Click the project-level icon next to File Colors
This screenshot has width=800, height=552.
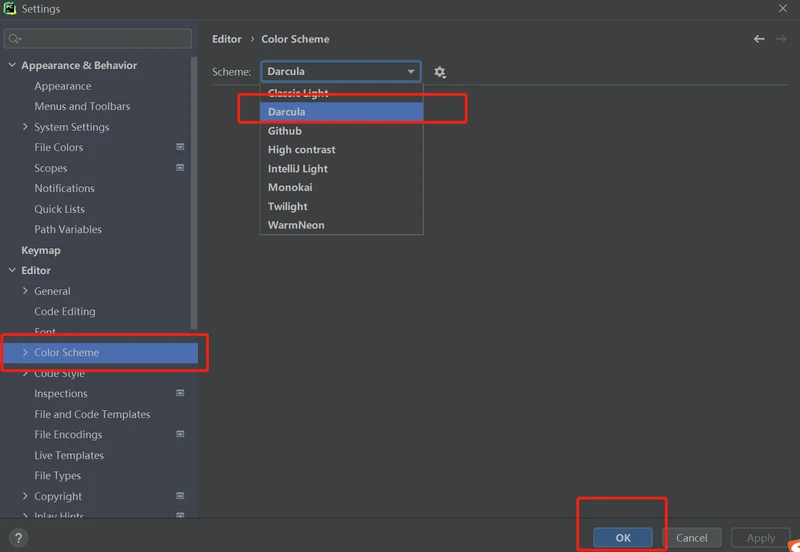click(180, 147)
